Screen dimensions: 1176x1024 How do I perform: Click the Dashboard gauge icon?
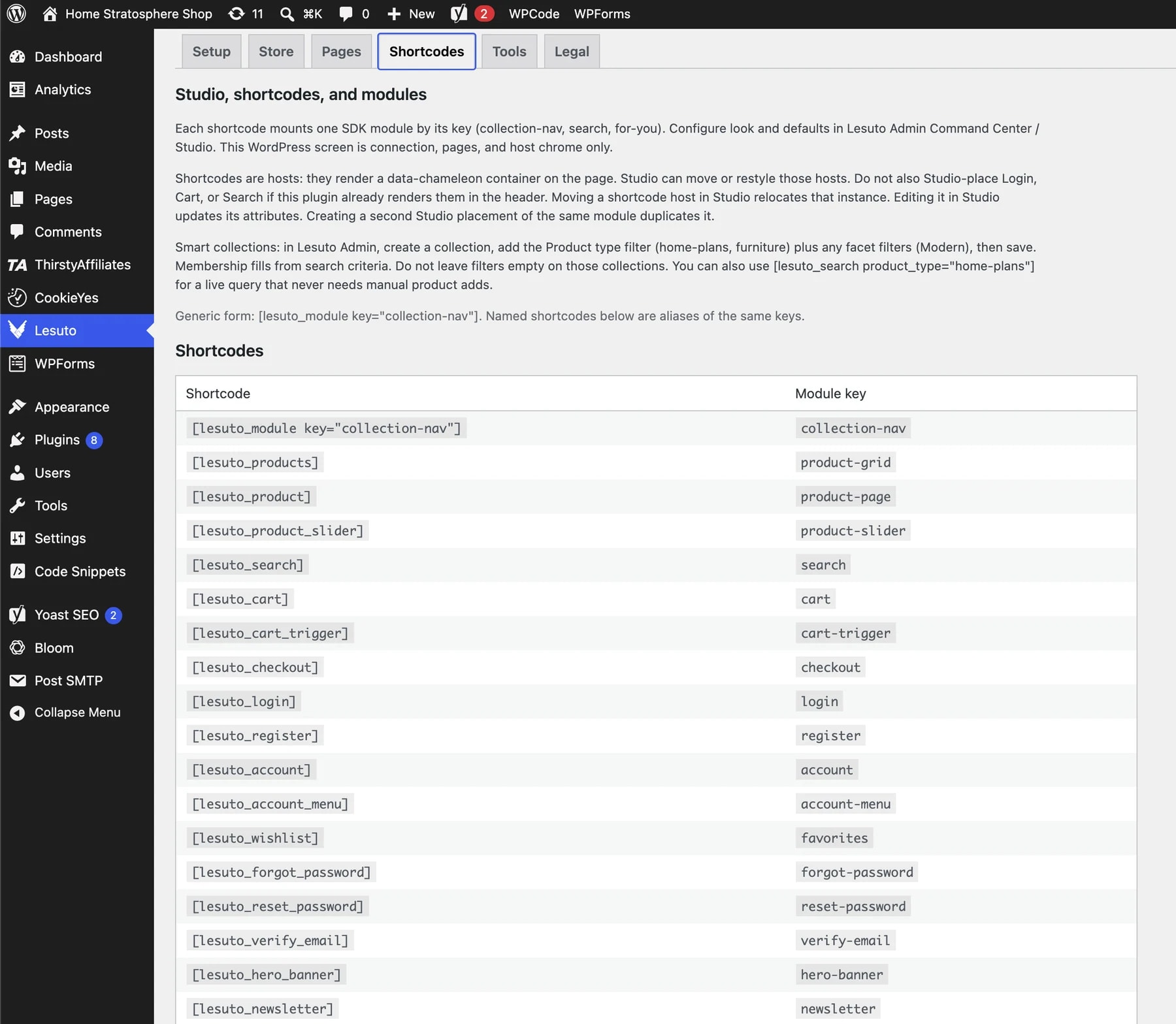[18, 57]
